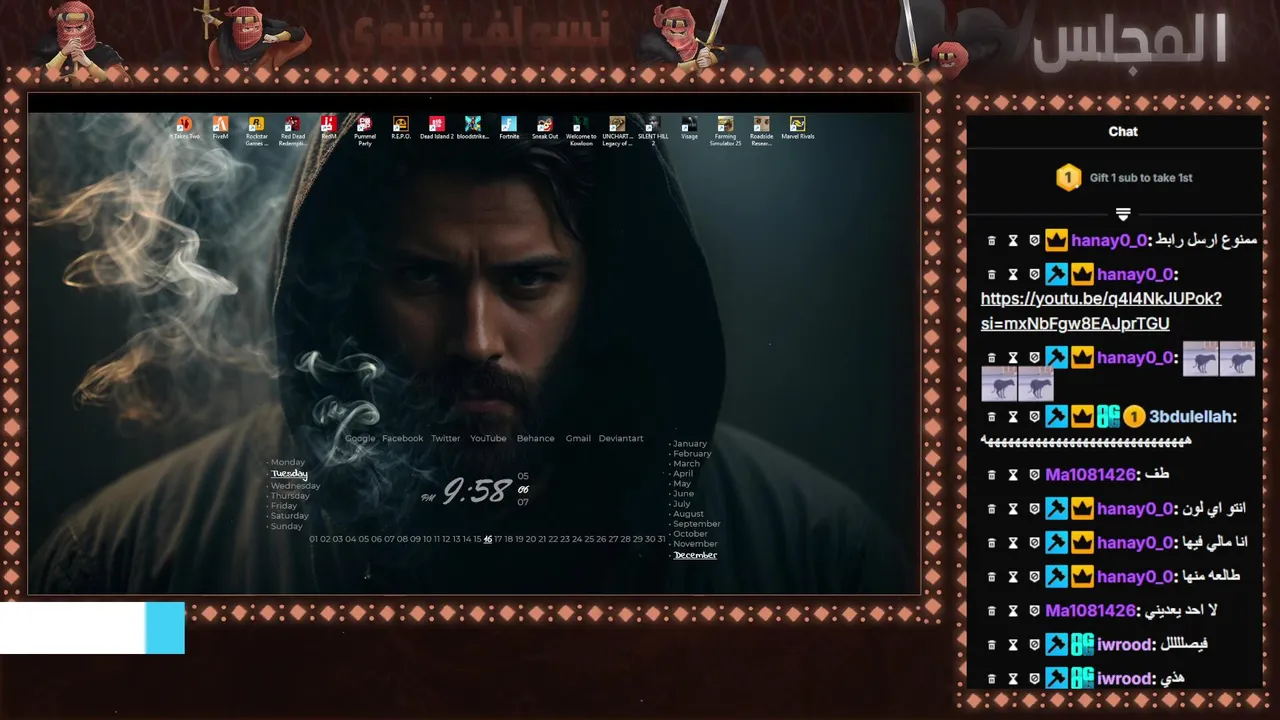The width and height of the screenshot is (1280, 720).
Task: Open the Rockstar Games launcher icon
Action: [x=256, y=131]
